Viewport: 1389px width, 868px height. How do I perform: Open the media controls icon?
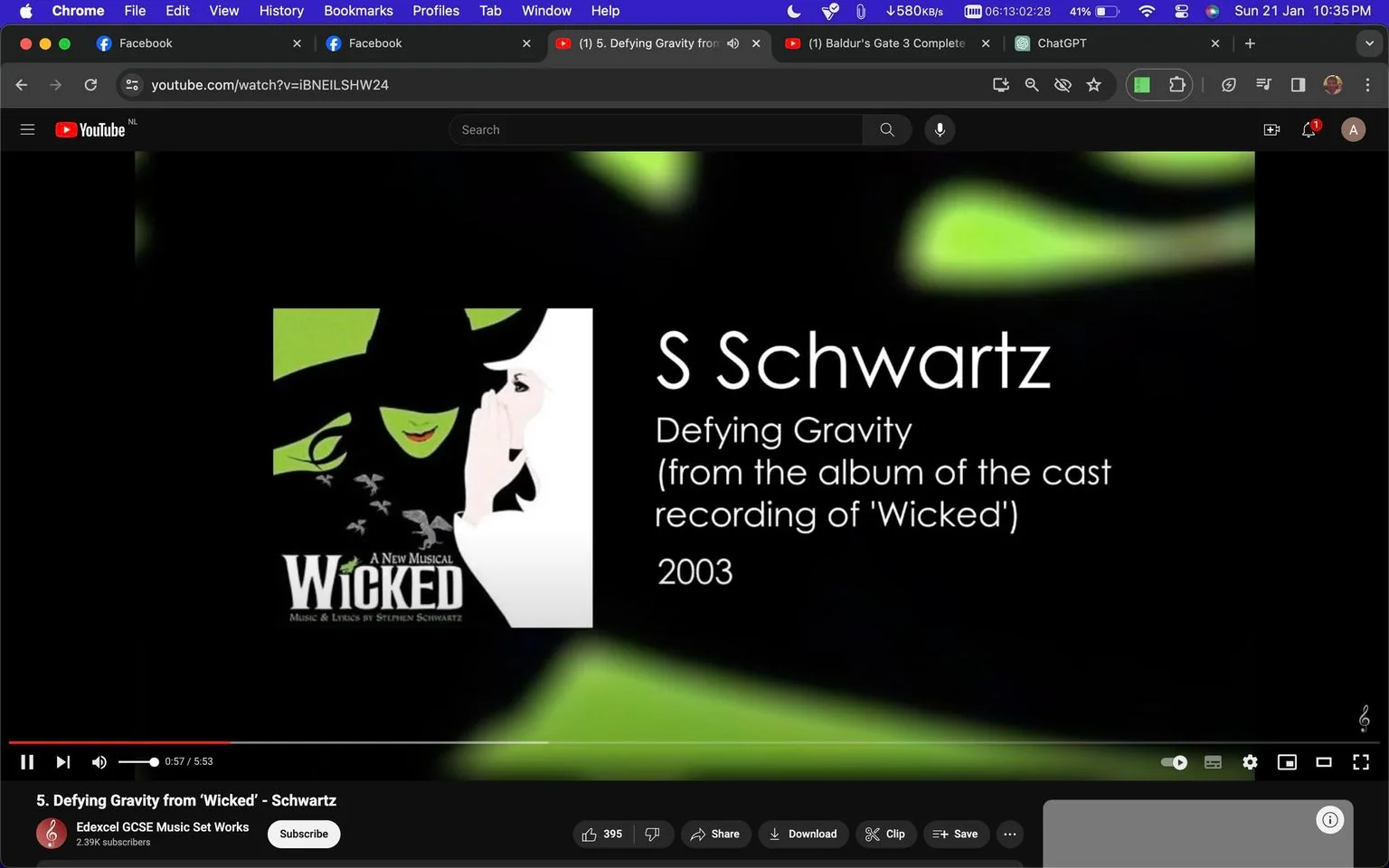(1263, 84)
